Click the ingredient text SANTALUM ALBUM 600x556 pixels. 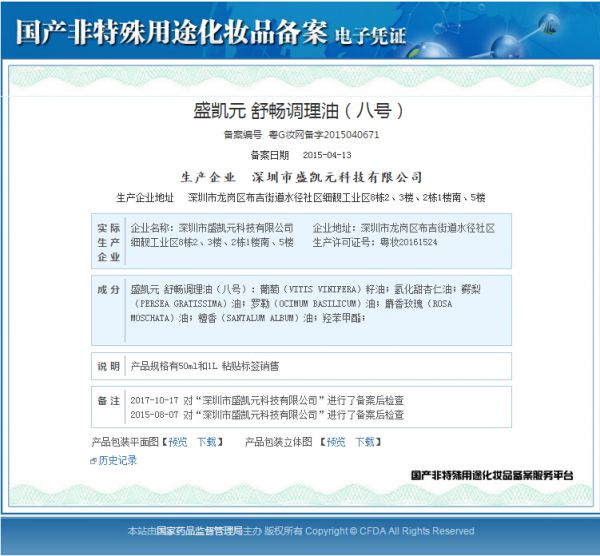tap(262, 318)
